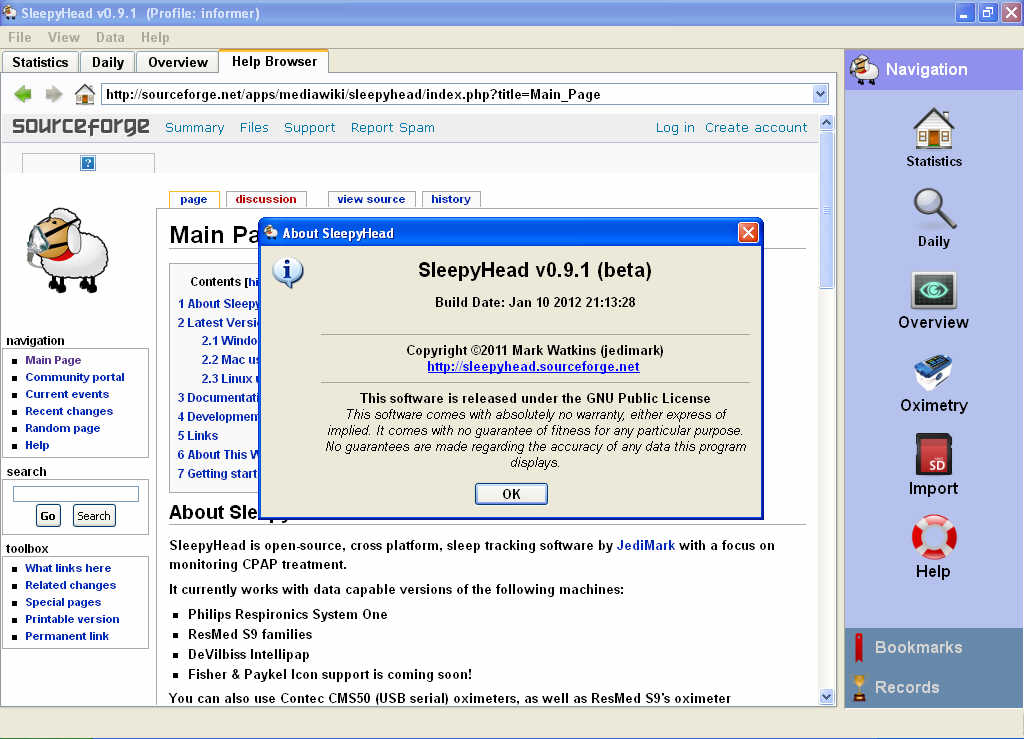This screenshot has width=1024, height=739.
Task: Switch to the Overview tab
Action: point(177,61)
